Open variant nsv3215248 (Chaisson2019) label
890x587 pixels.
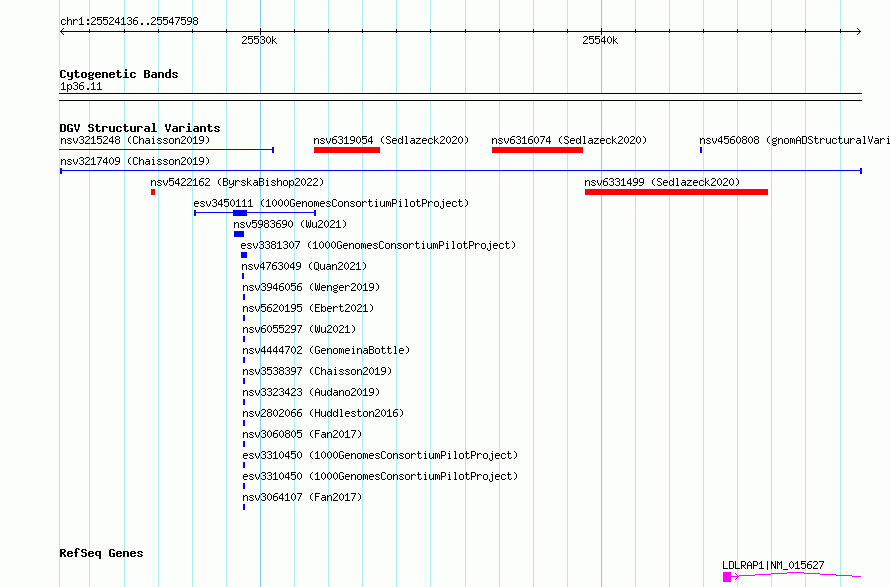135,140
